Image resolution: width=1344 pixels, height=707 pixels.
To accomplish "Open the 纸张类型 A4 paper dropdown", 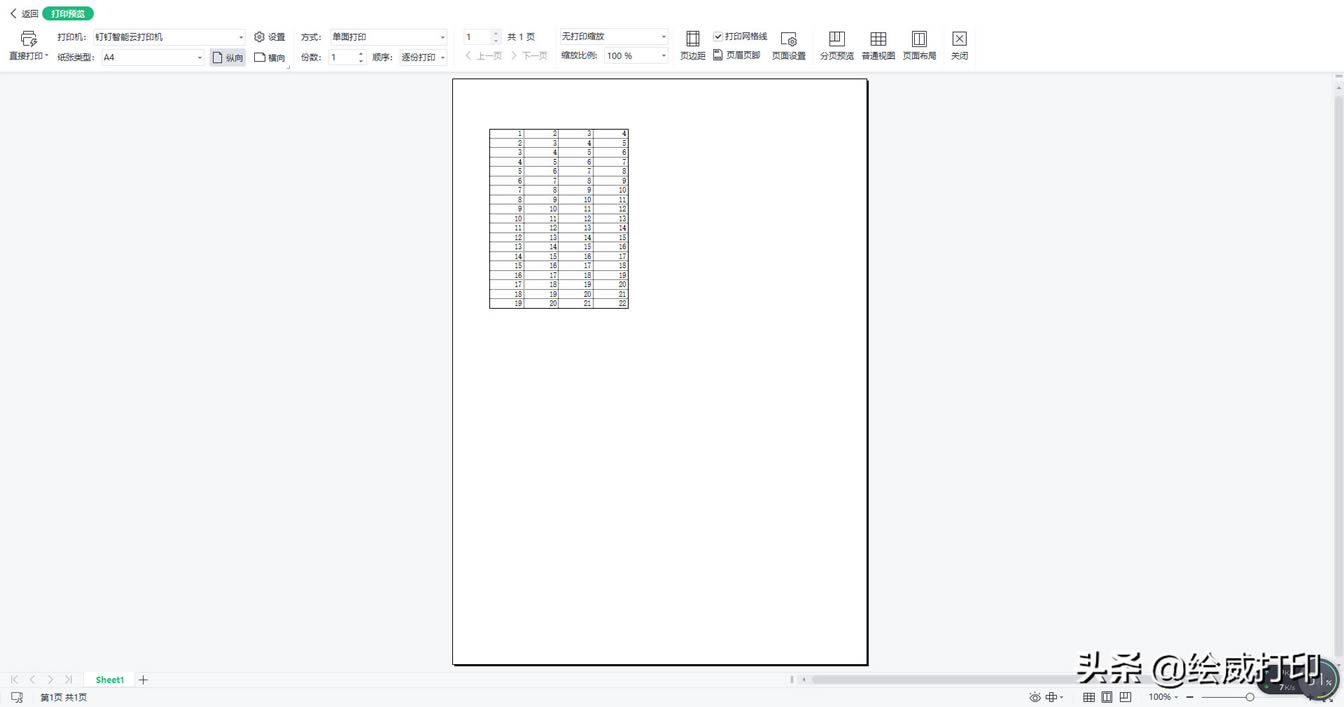I will tap(199, 58).
